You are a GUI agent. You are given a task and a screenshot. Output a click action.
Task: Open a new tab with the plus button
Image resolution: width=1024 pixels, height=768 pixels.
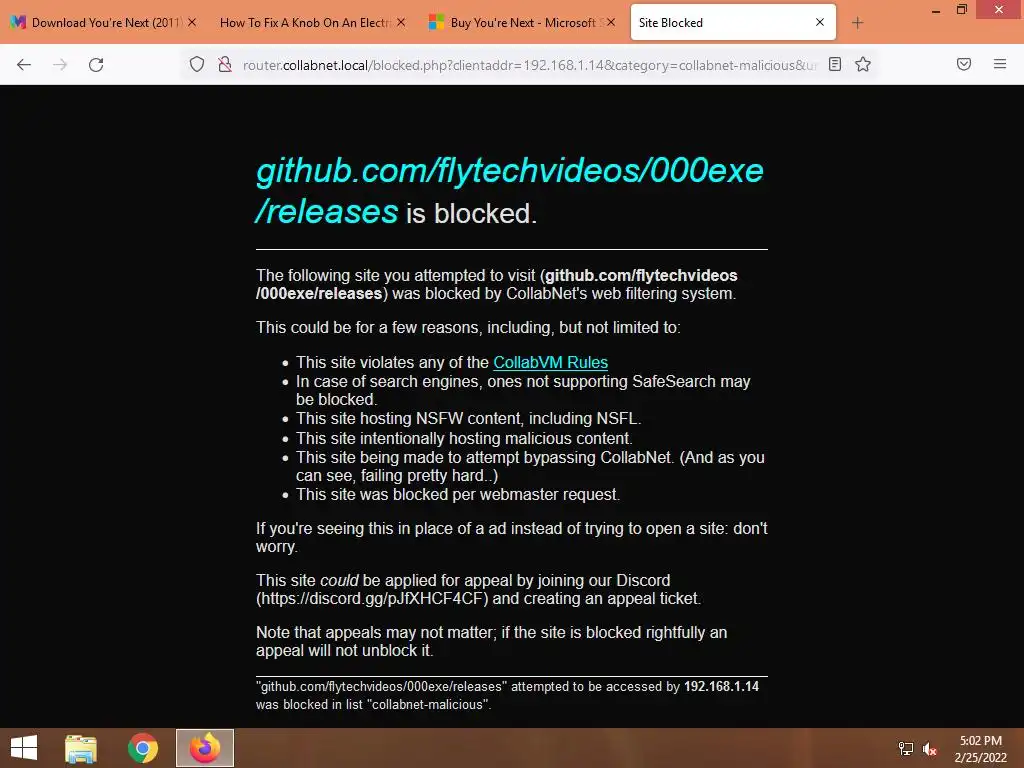point(857,23)
